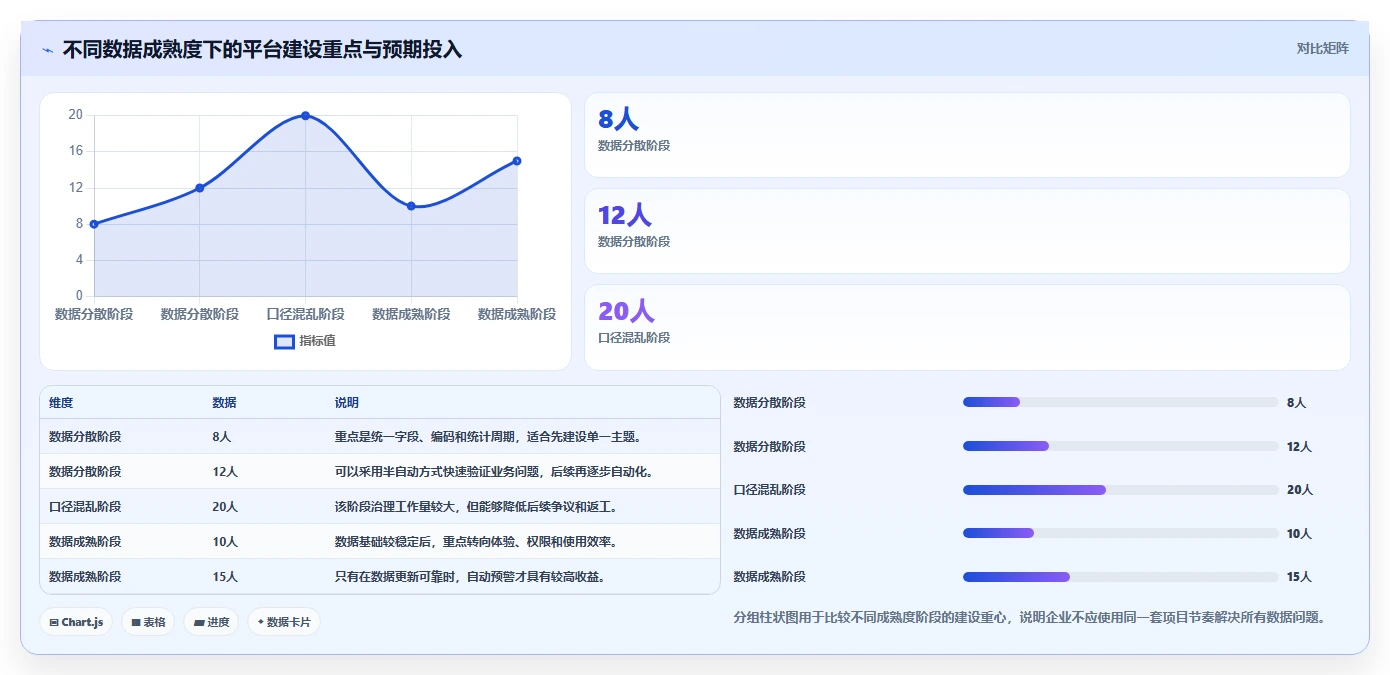Viewport: 1390px width, 675px height.
Task: Open the 12人 data card
Action: pyautogui.click(x=967, y=231)
